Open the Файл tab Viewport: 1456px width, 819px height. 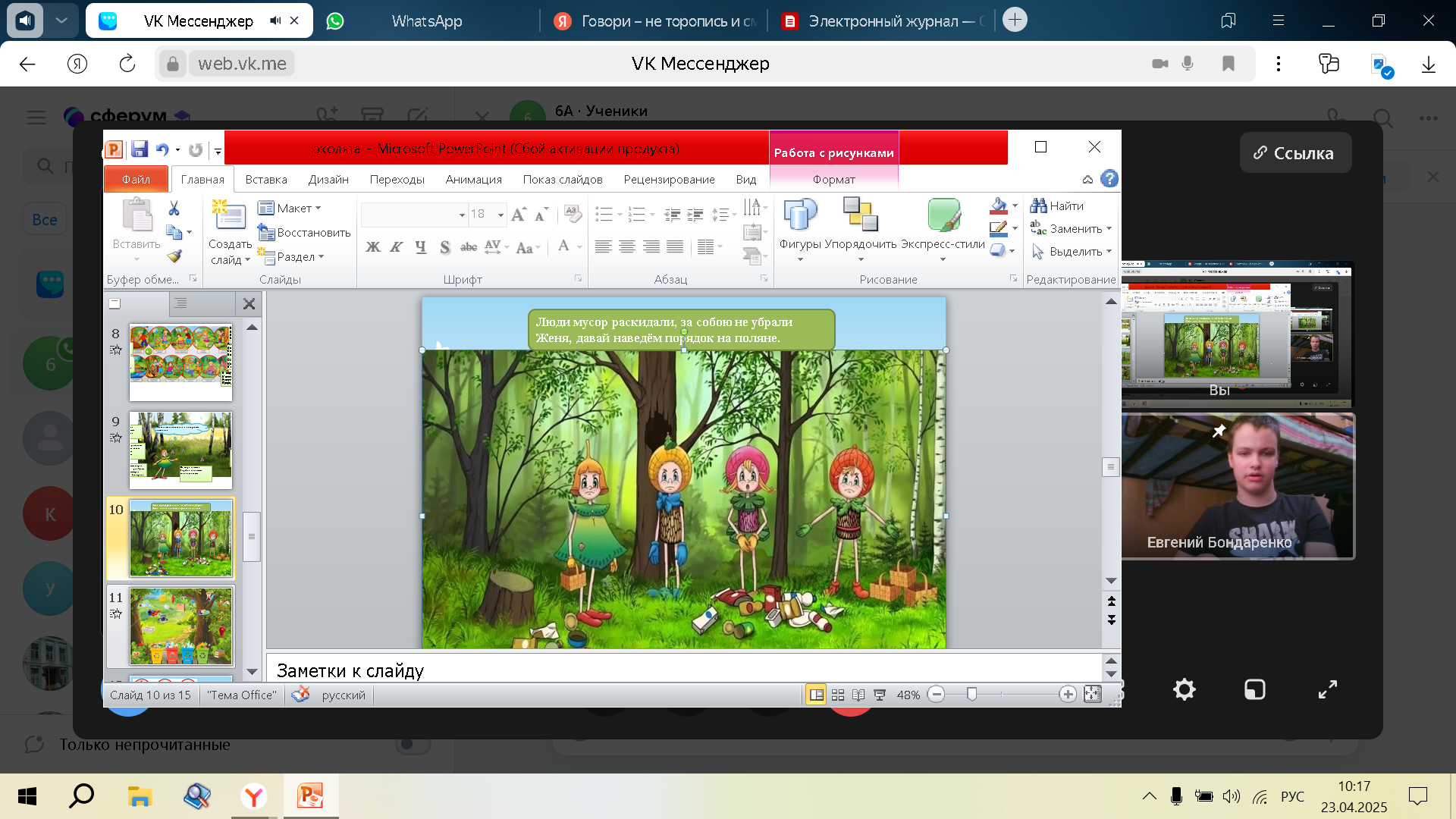(x=136, y=179)
